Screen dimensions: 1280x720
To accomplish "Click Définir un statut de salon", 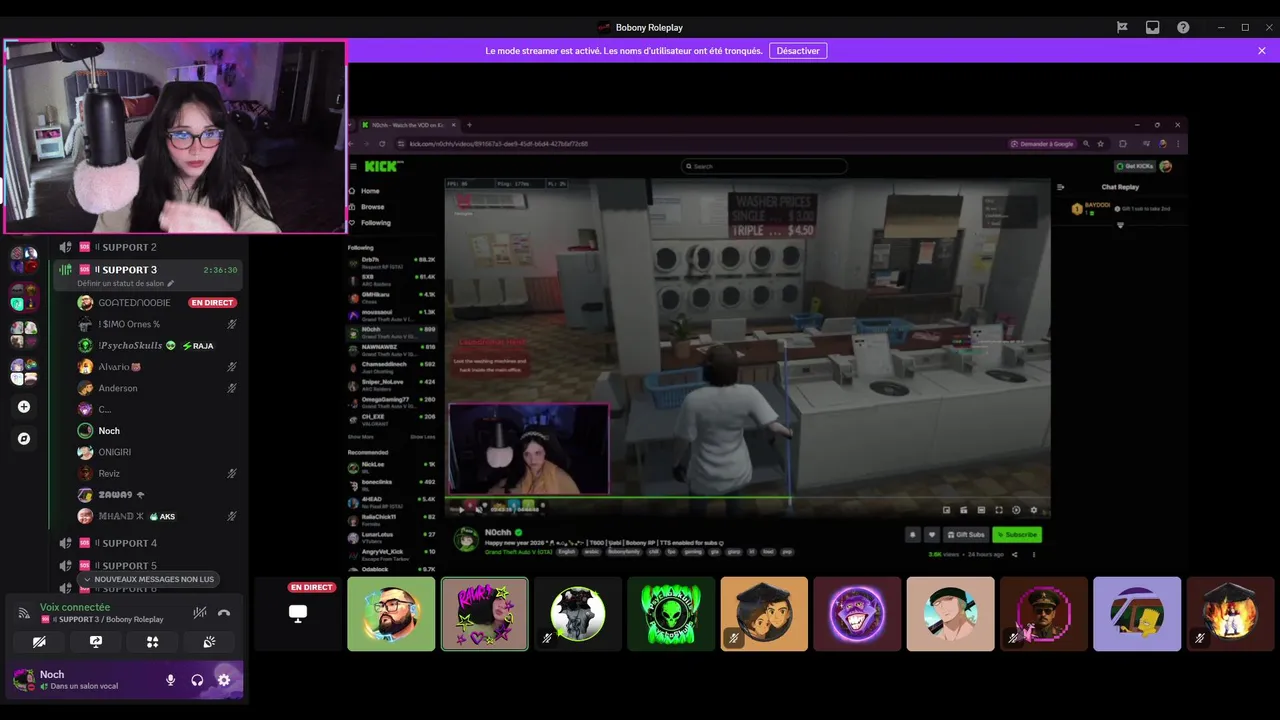I will pyautogui.click(x=120, y=283).
